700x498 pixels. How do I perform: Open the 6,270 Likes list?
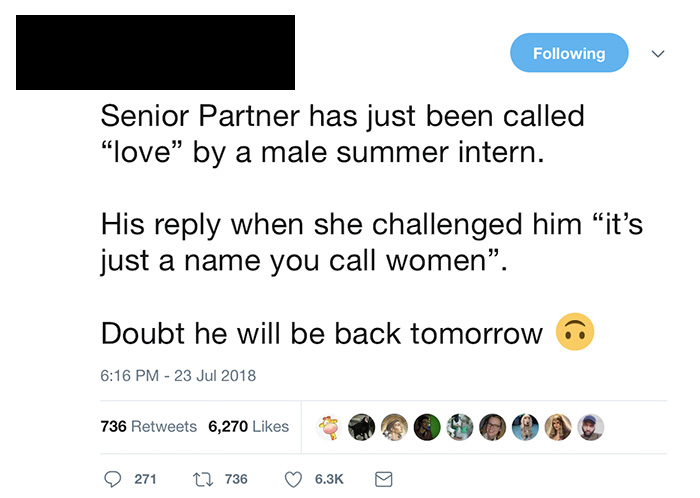point(249,427)
